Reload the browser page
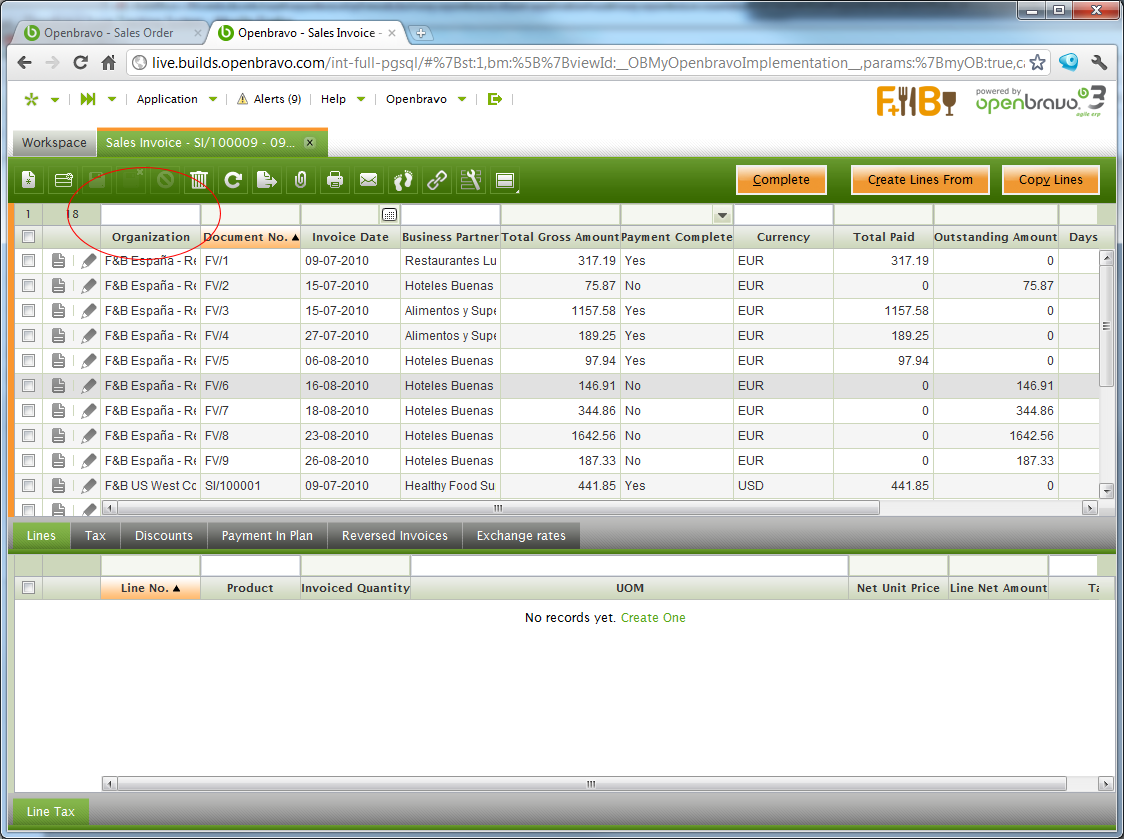The width and height of the screenshot is (1124, 839). coord(80,62)
